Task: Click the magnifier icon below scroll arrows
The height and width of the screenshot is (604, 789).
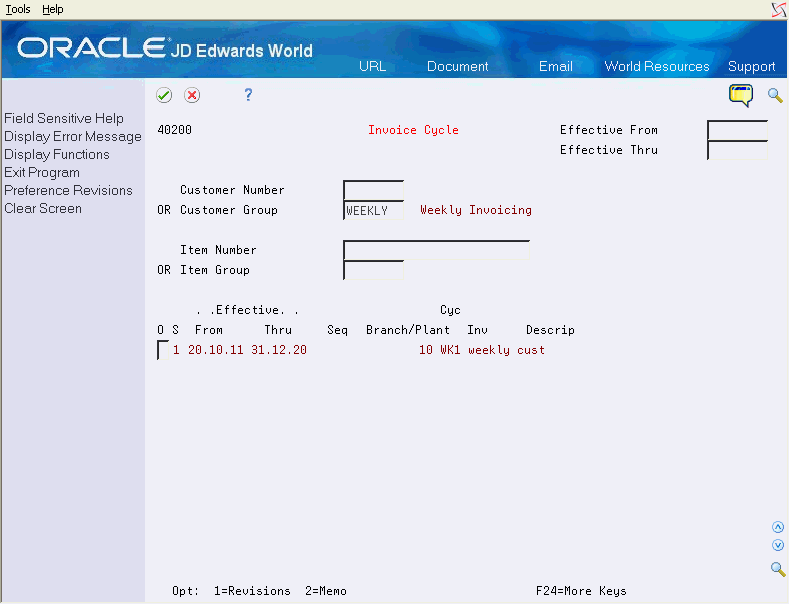Action: pos(778,569)
